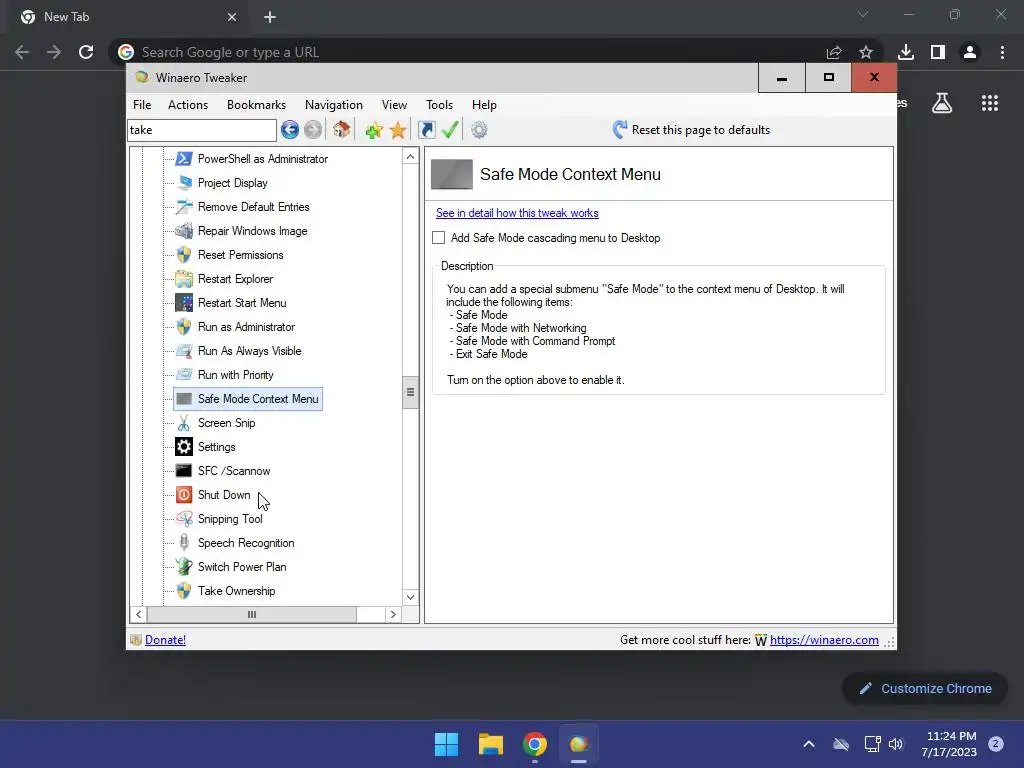
Task: Open the Help menu
Action: coord(484,104)
